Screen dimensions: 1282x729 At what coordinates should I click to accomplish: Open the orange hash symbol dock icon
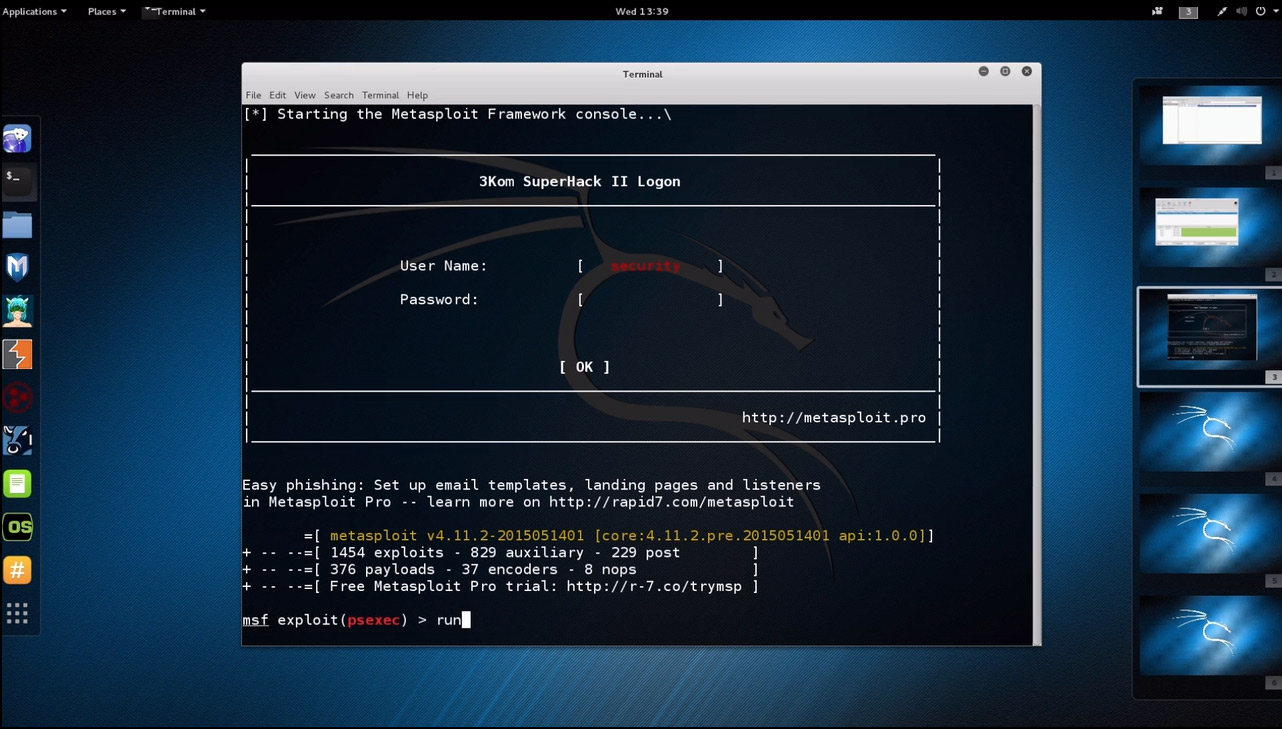pyautogui.click(x=17, y=570)
